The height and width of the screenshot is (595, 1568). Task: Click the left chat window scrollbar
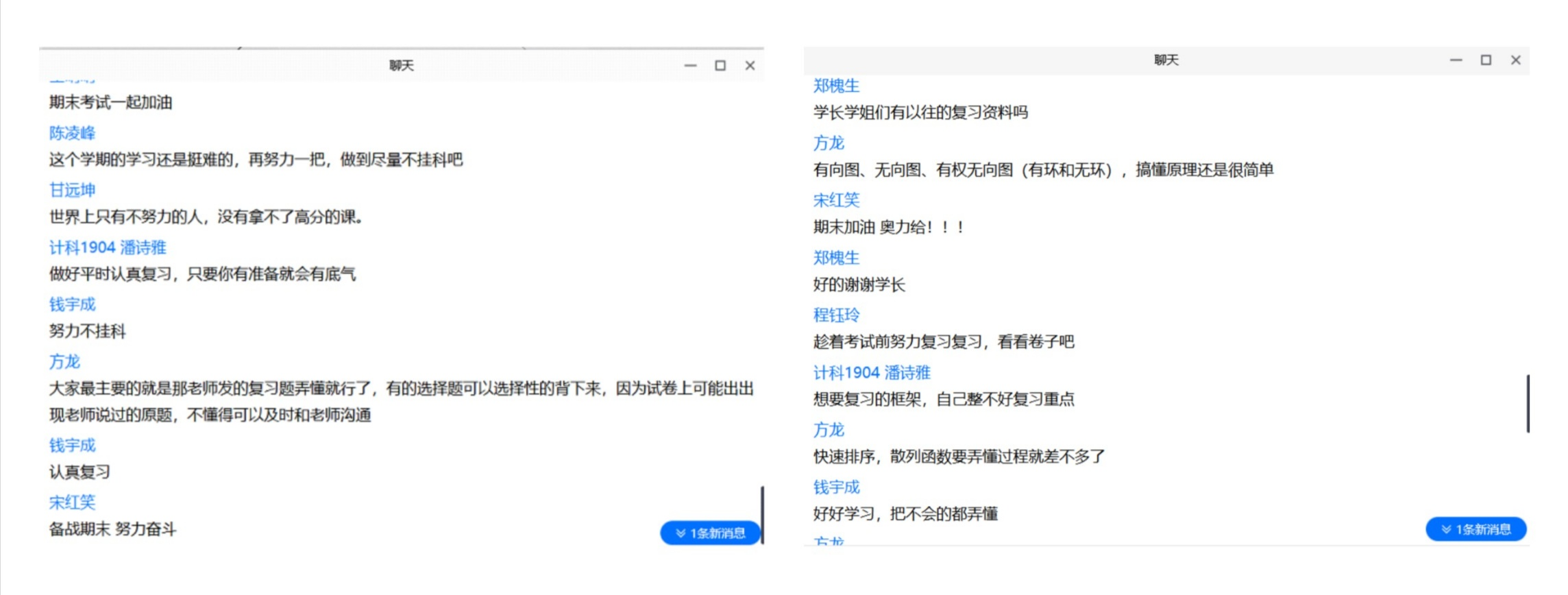[762, 514]
